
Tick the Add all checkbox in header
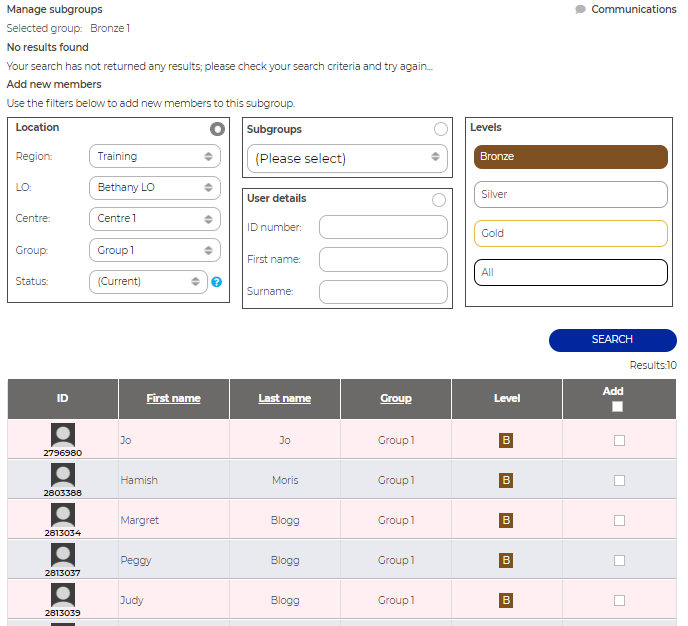click(x=617, y=407)
